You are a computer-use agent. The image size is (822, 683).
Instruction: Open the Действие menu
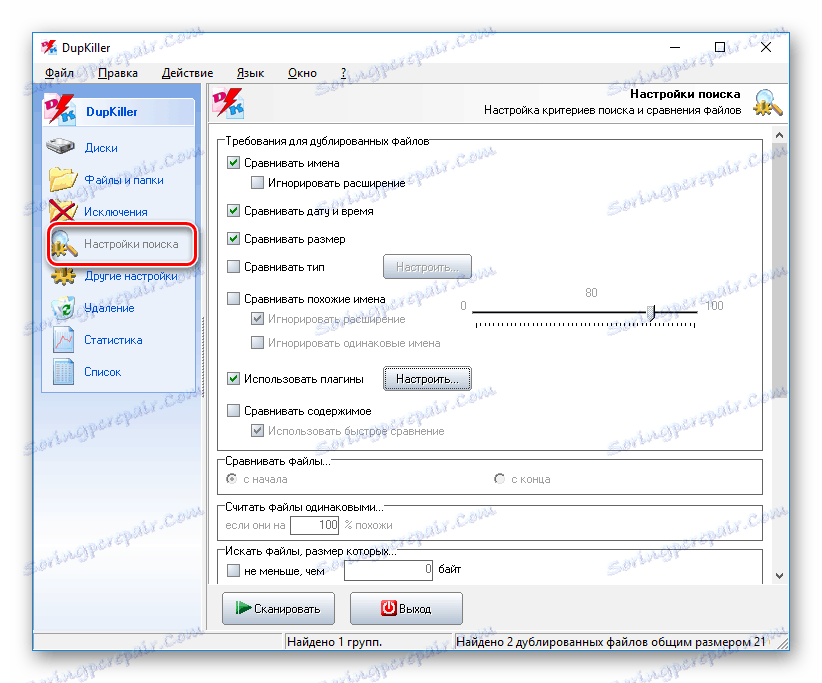[187, 73]
